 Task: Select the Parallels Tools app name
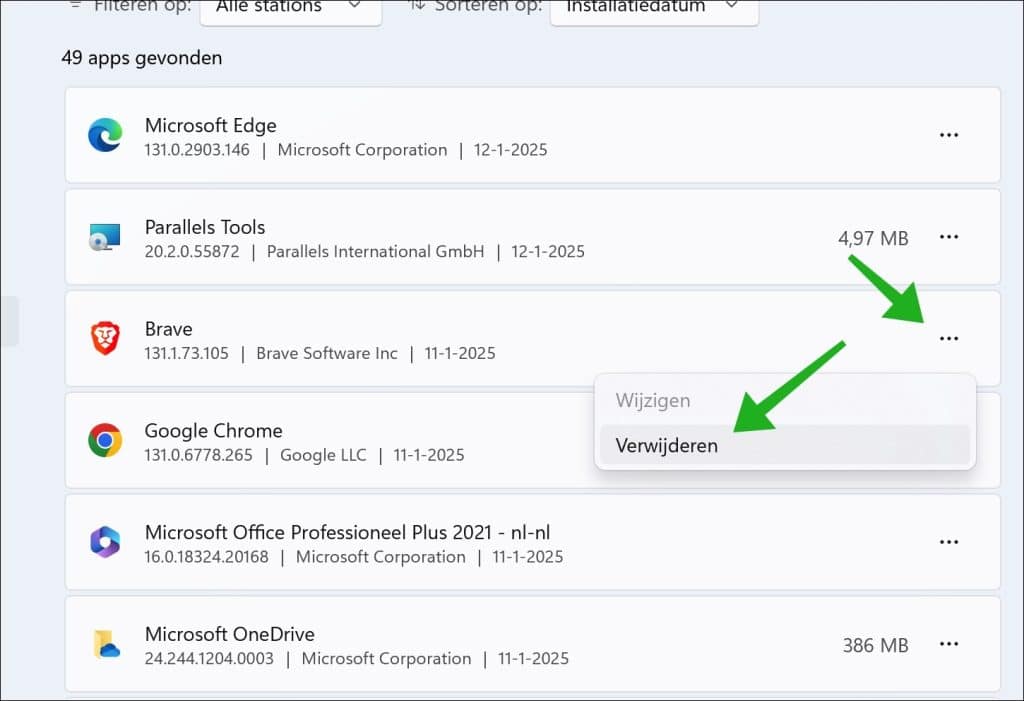(x=205, y=227)
